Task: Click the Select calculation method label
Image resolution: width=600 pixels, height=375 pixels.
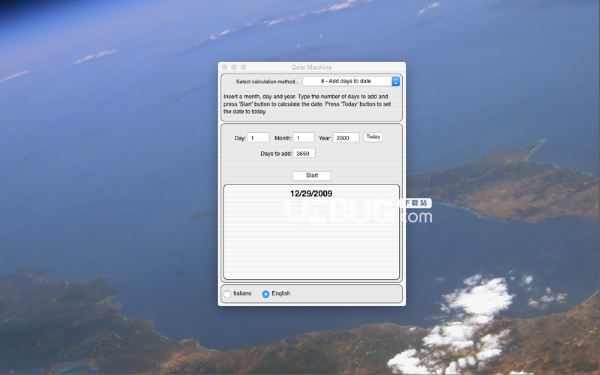Action: point(267,82)
